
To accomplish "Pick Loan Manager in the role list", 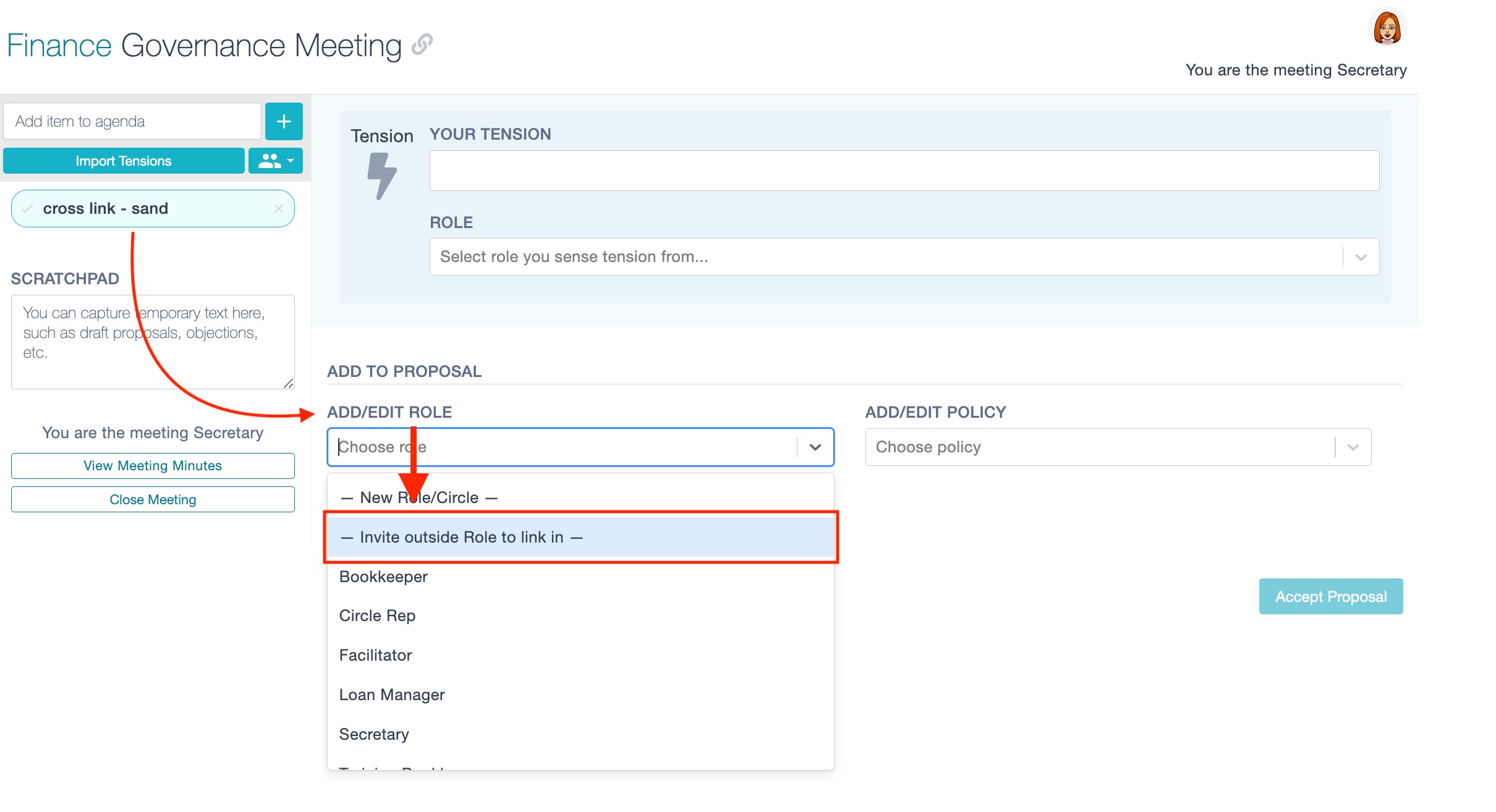I will click(x=392, y=695).
